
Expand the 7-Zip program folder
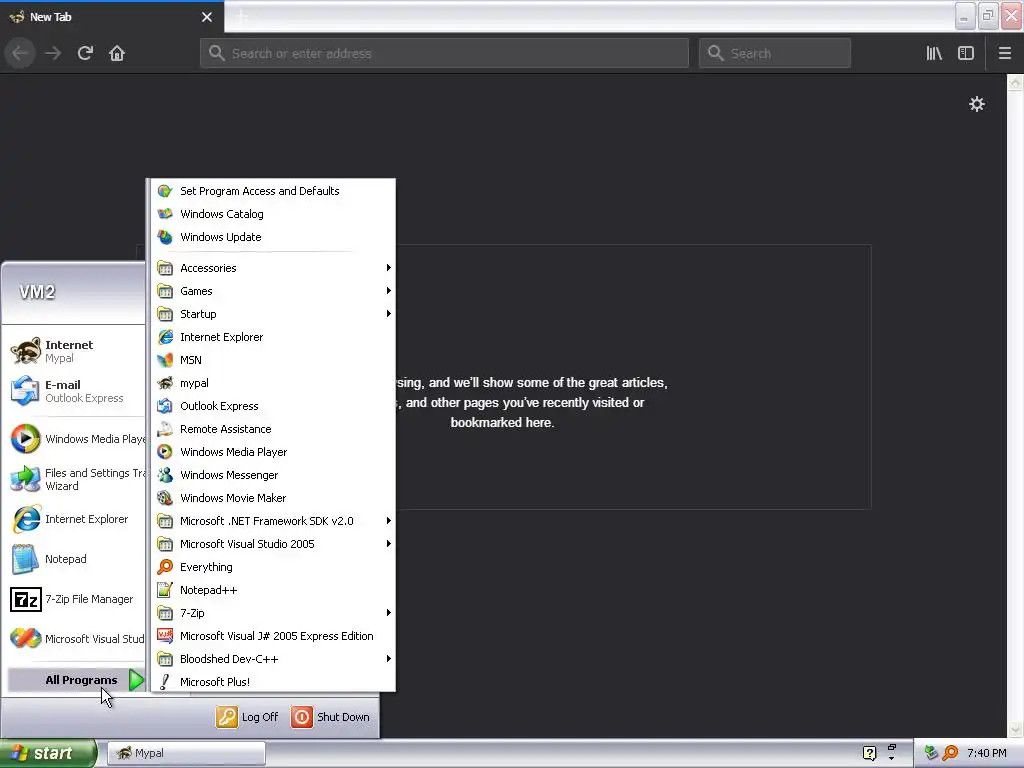273,613
